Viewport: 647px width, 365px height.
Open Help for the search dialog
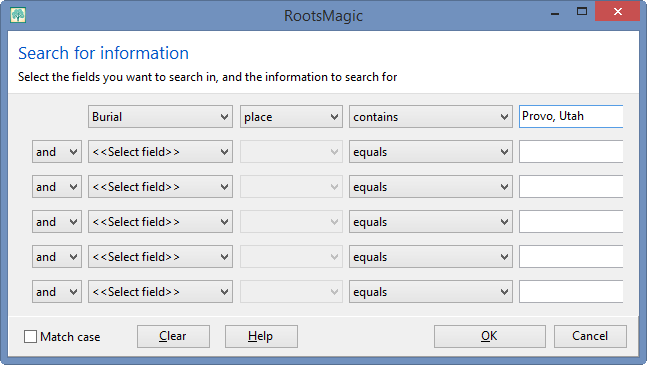click(261, 337)
